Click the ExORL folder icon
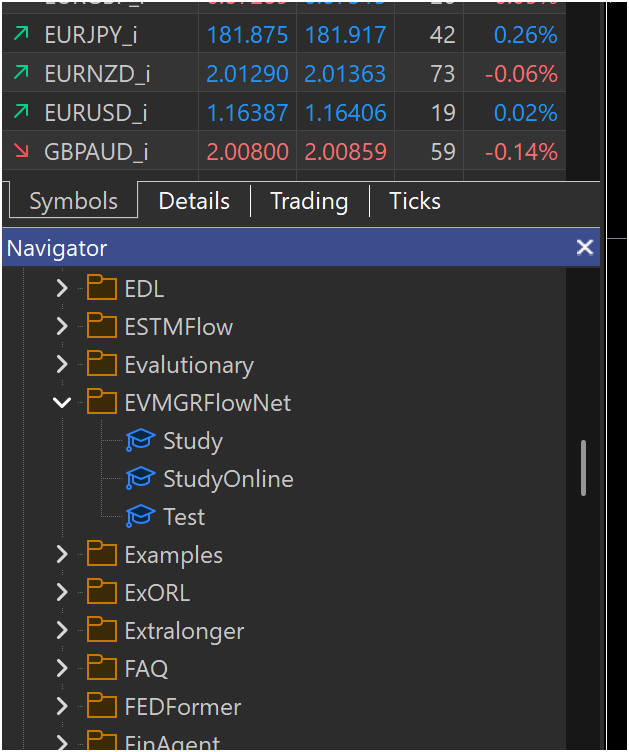The width and height of the screenshot is (629, 752). [102, 593]
